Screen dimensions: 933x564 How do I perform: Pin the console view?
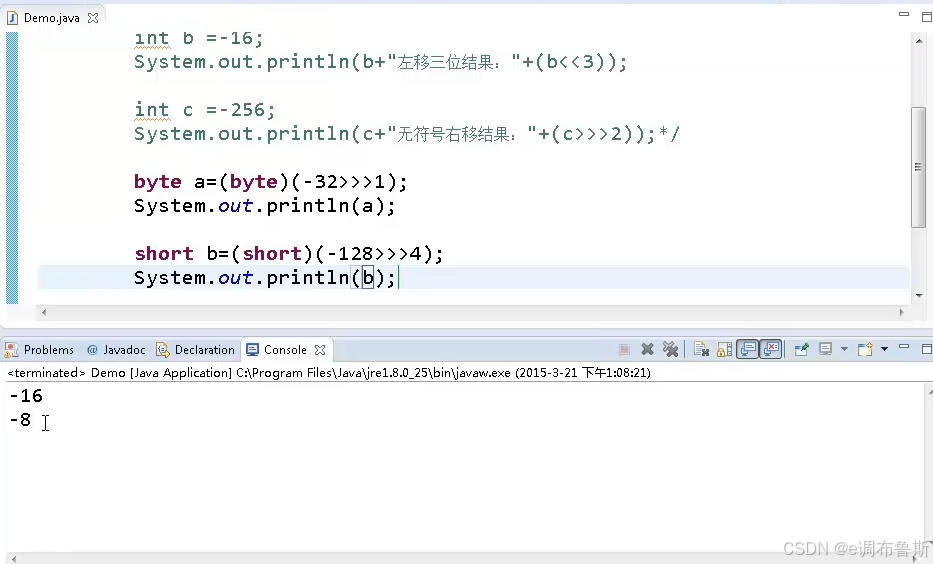[x=801, y=349]
